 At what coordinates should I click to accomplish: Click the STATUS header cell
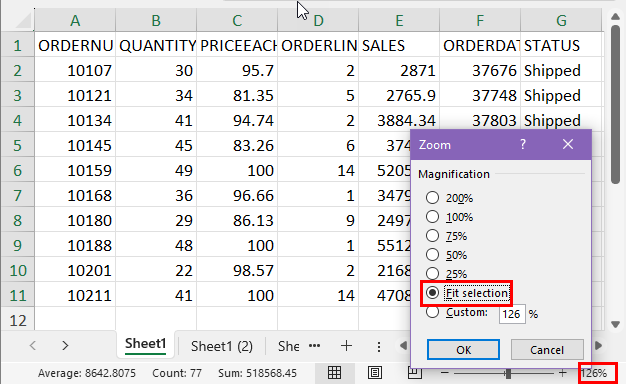click(x=561, y=46)
